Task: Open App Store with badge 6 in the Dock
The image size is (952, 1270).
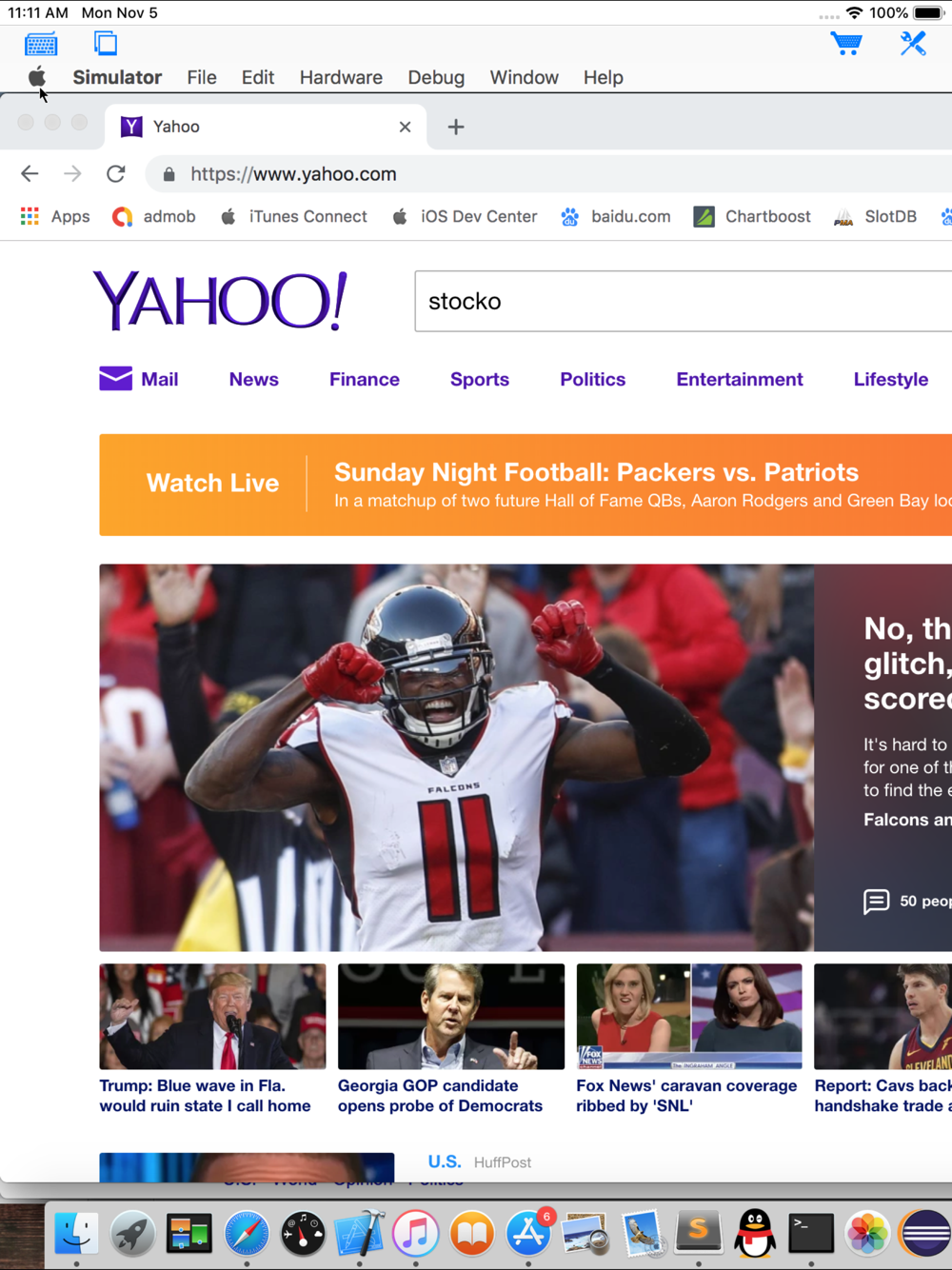Action: click(x=529, y=1234)
